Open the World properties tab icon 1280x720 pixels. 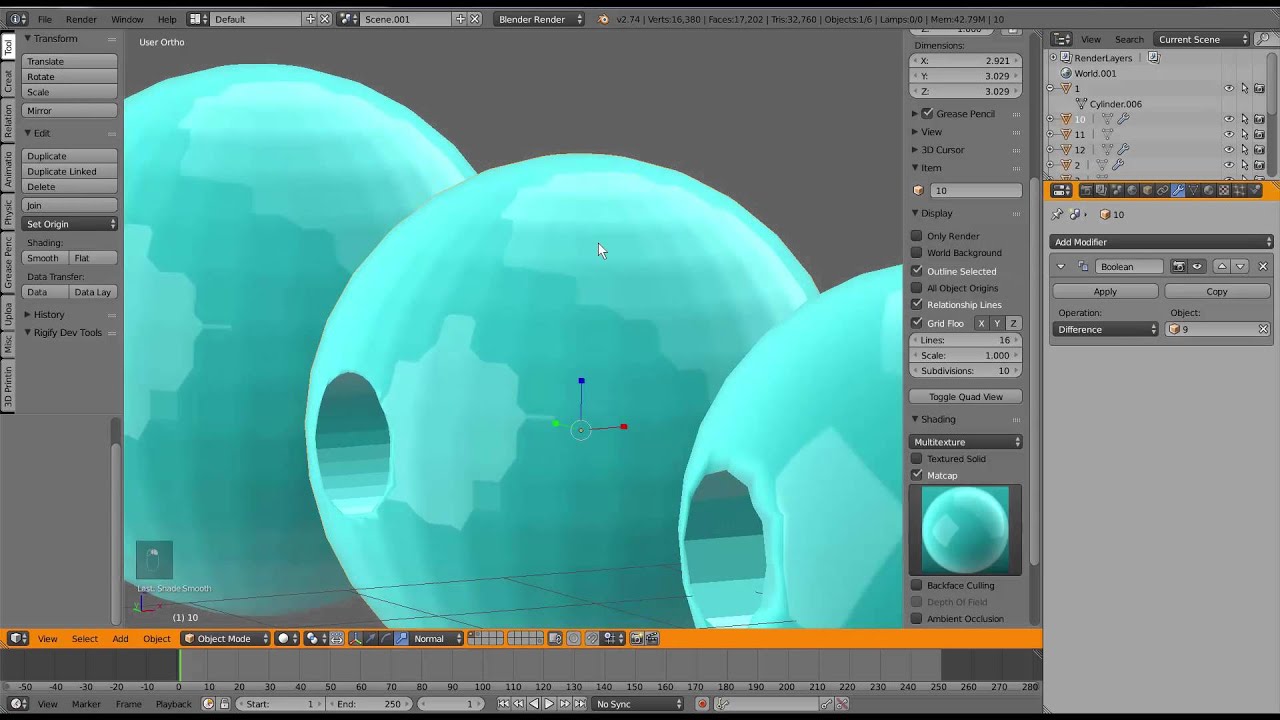pos(1132,190)
